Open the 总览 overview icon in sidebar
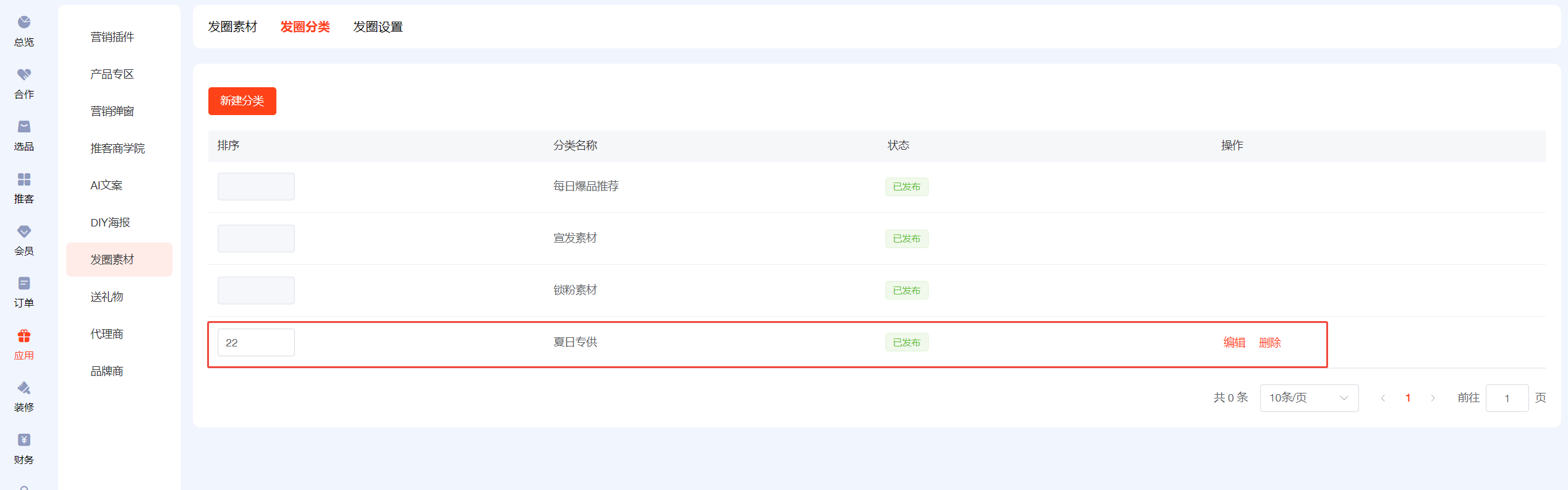The height and width of the screenshot is (490, 1568). click(x=24, y=23)
